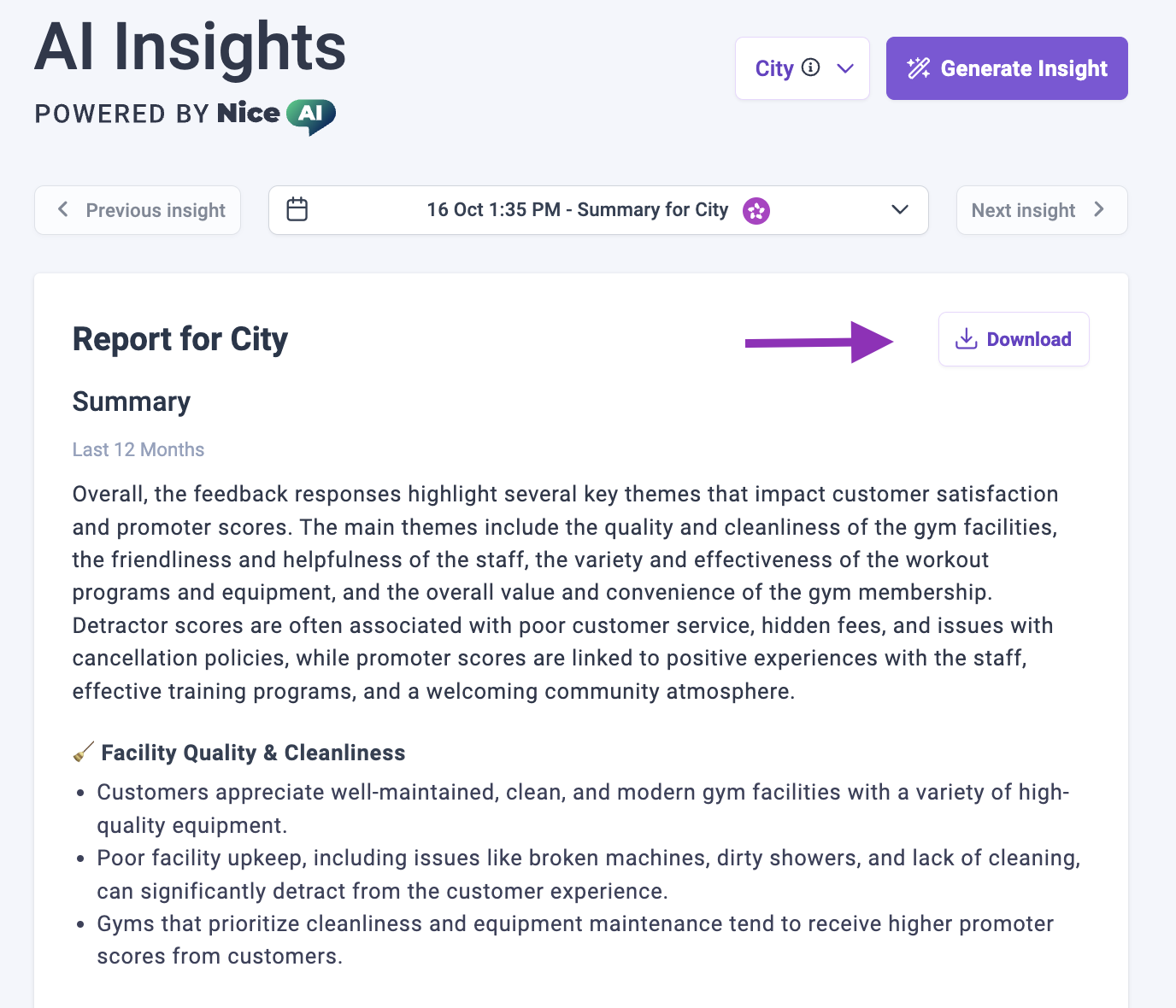Click the Report for City heading
Viewport: 1176px width, 1008px height.
click(x=180, y=339)
